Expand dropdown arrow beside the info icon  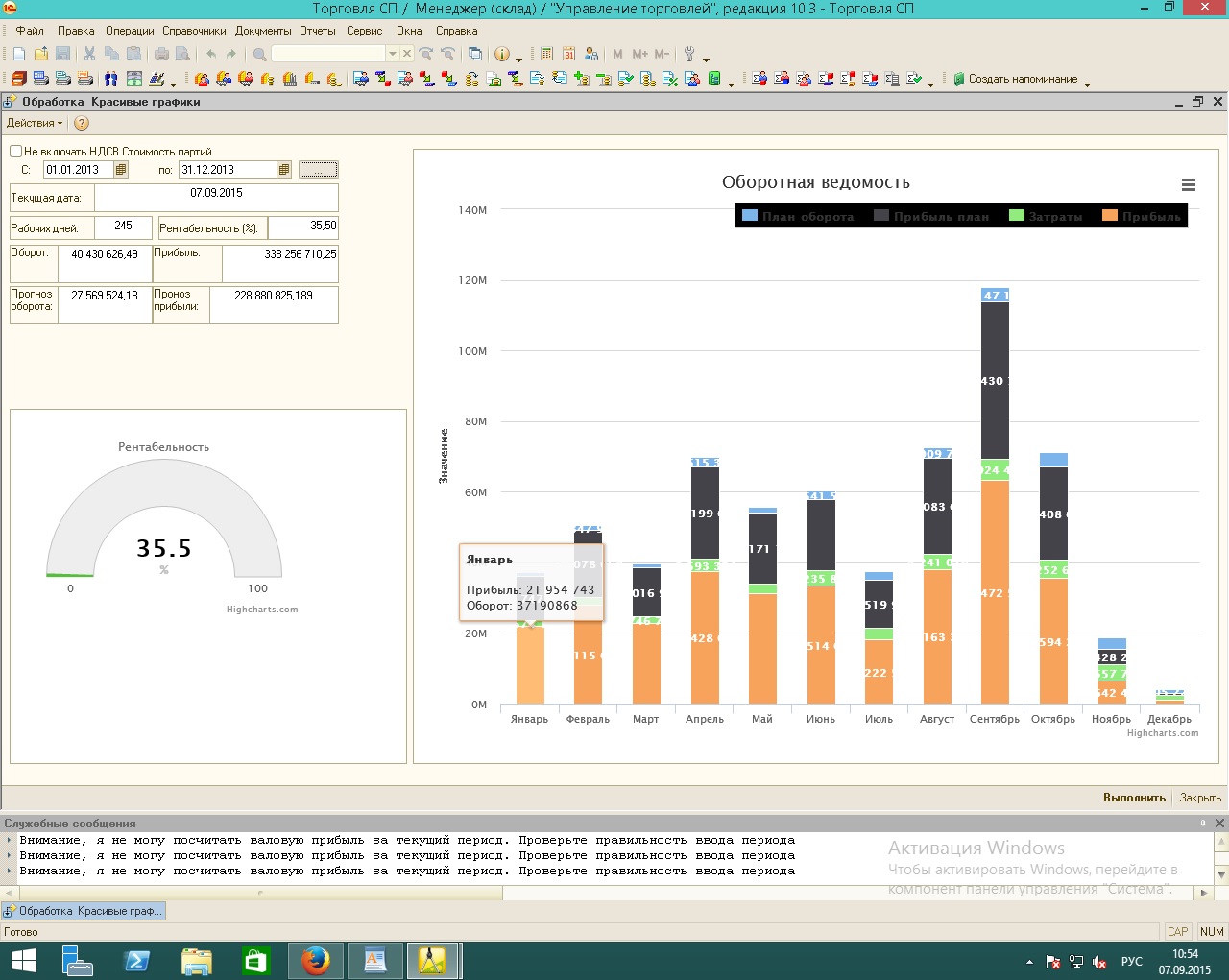click(x=519, y=59)
